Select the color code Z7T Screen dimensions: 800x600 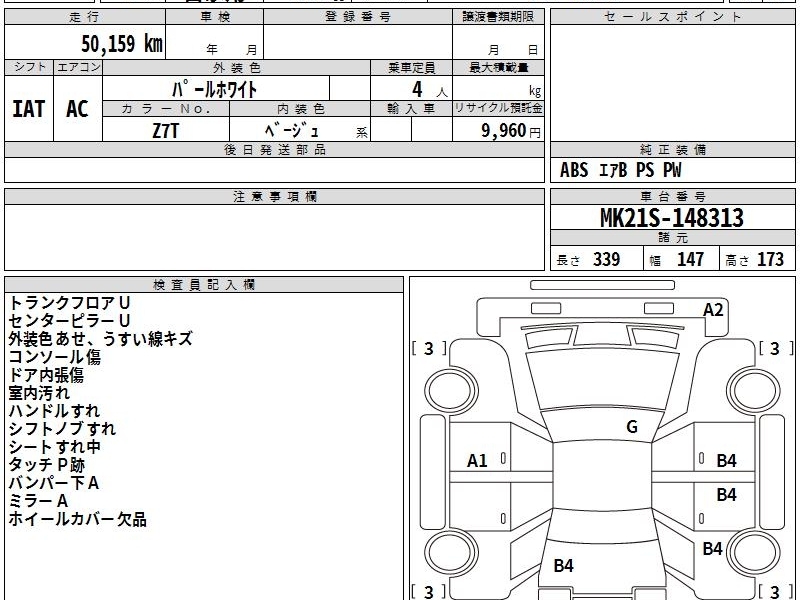[166, 131]
